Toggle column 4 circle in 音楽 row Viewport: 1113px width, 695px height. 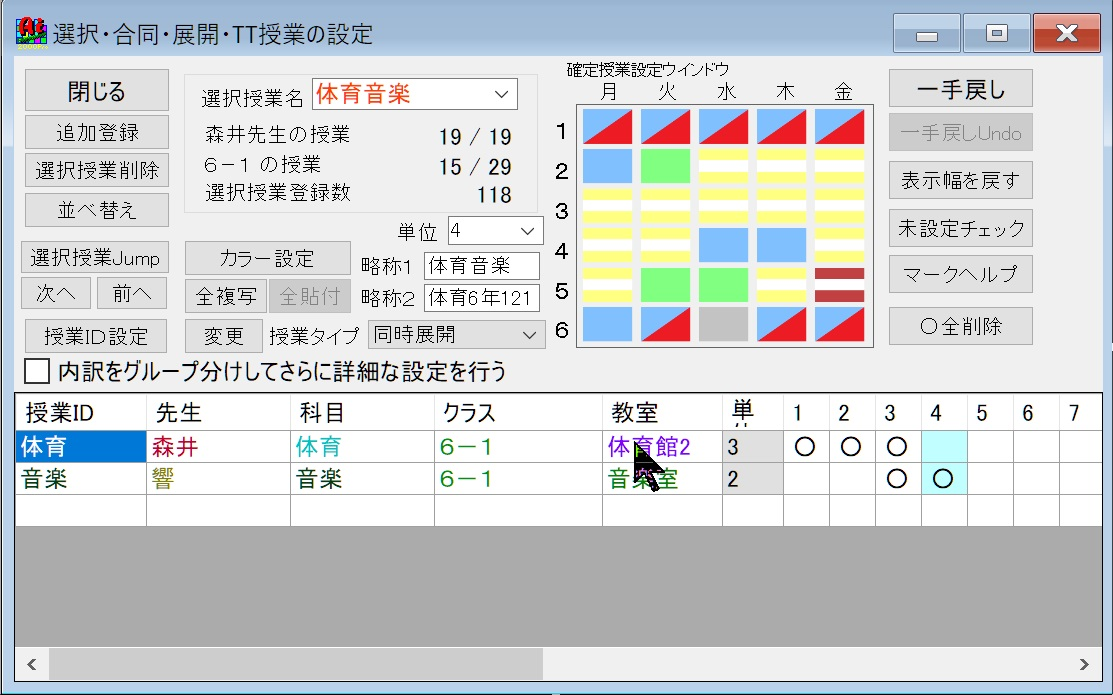pos(943,478)
